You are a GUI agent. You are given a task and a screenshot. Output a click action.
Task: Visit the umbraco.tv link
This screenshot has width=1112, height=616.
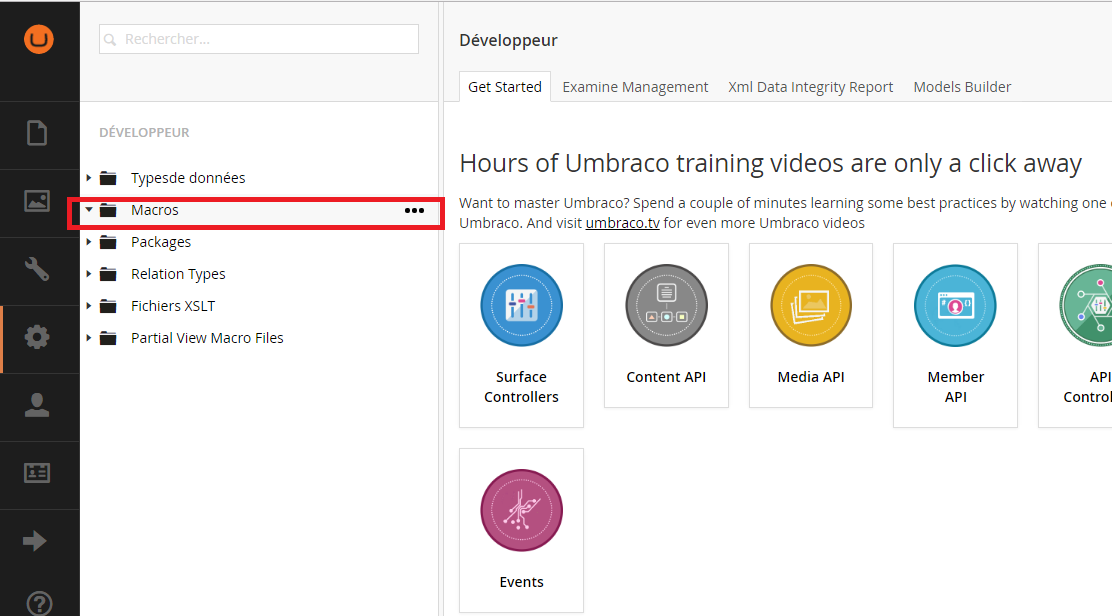tap(622, 223)
